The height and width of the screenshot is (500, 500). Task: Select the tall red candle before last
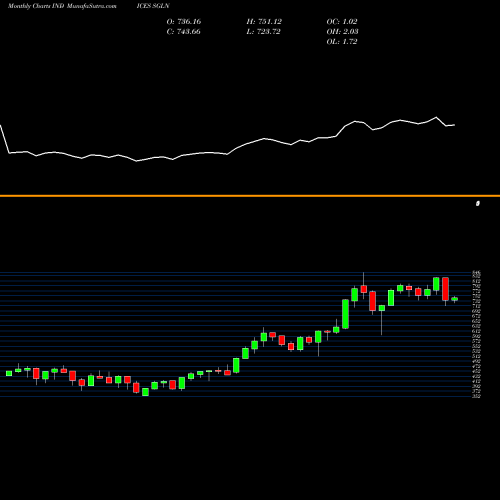tap(445, 289)
